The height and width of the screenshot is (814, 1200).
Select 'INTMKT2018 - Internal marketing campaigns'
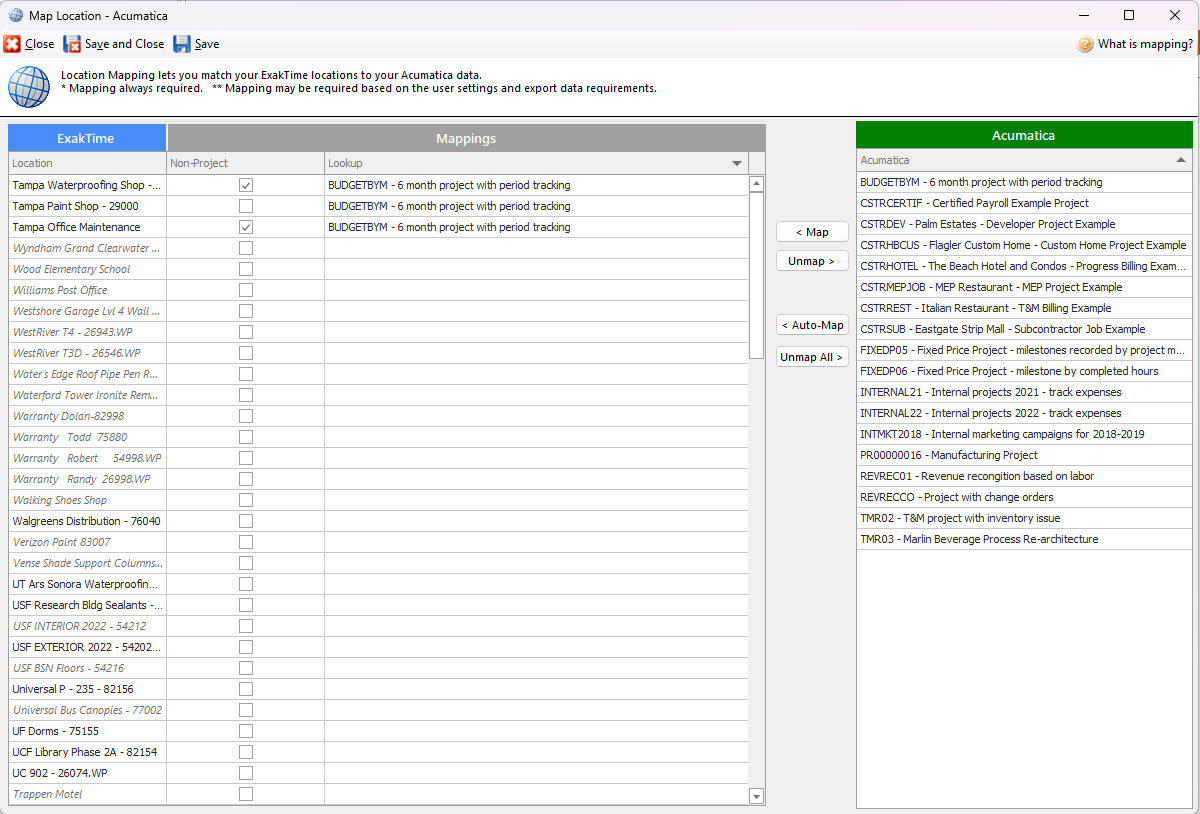pos(1024,434)
